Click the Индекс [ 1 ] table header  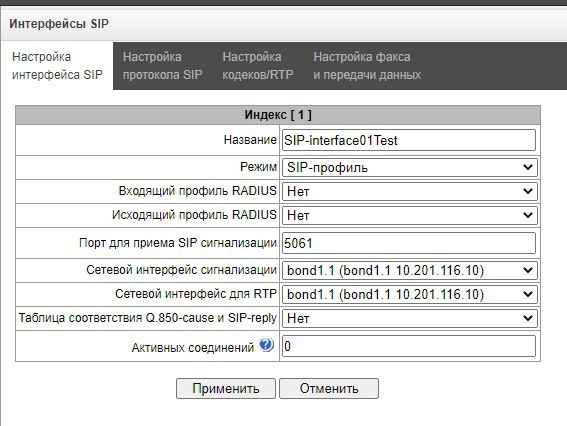click(278, 115)
